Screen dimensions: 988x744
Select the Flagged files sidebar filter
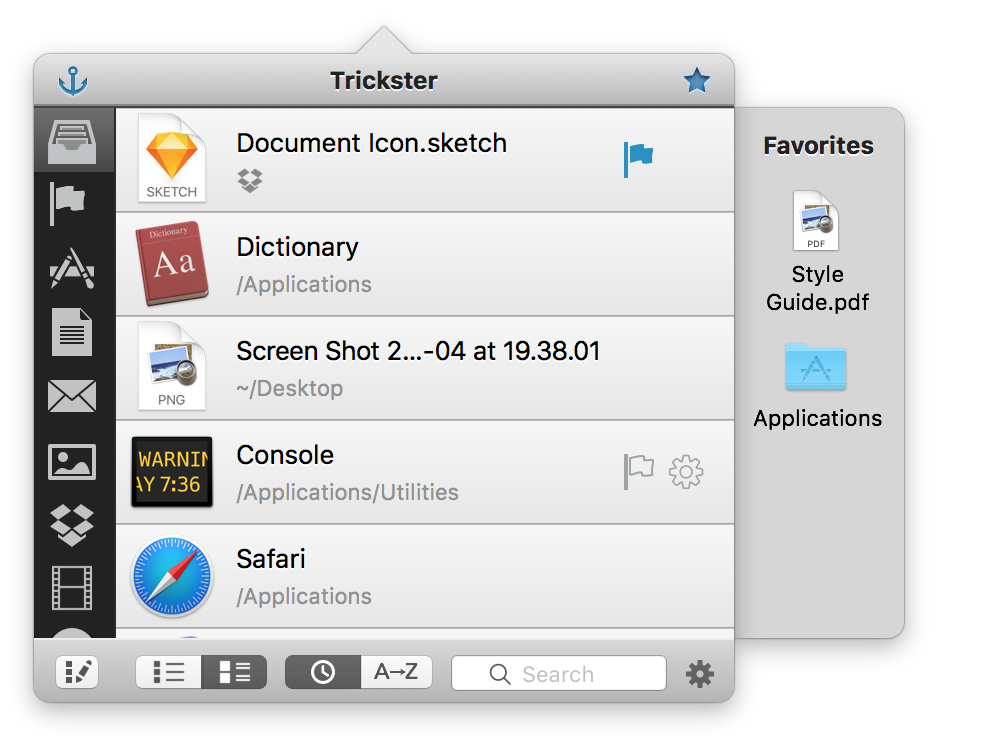(67, 204)
